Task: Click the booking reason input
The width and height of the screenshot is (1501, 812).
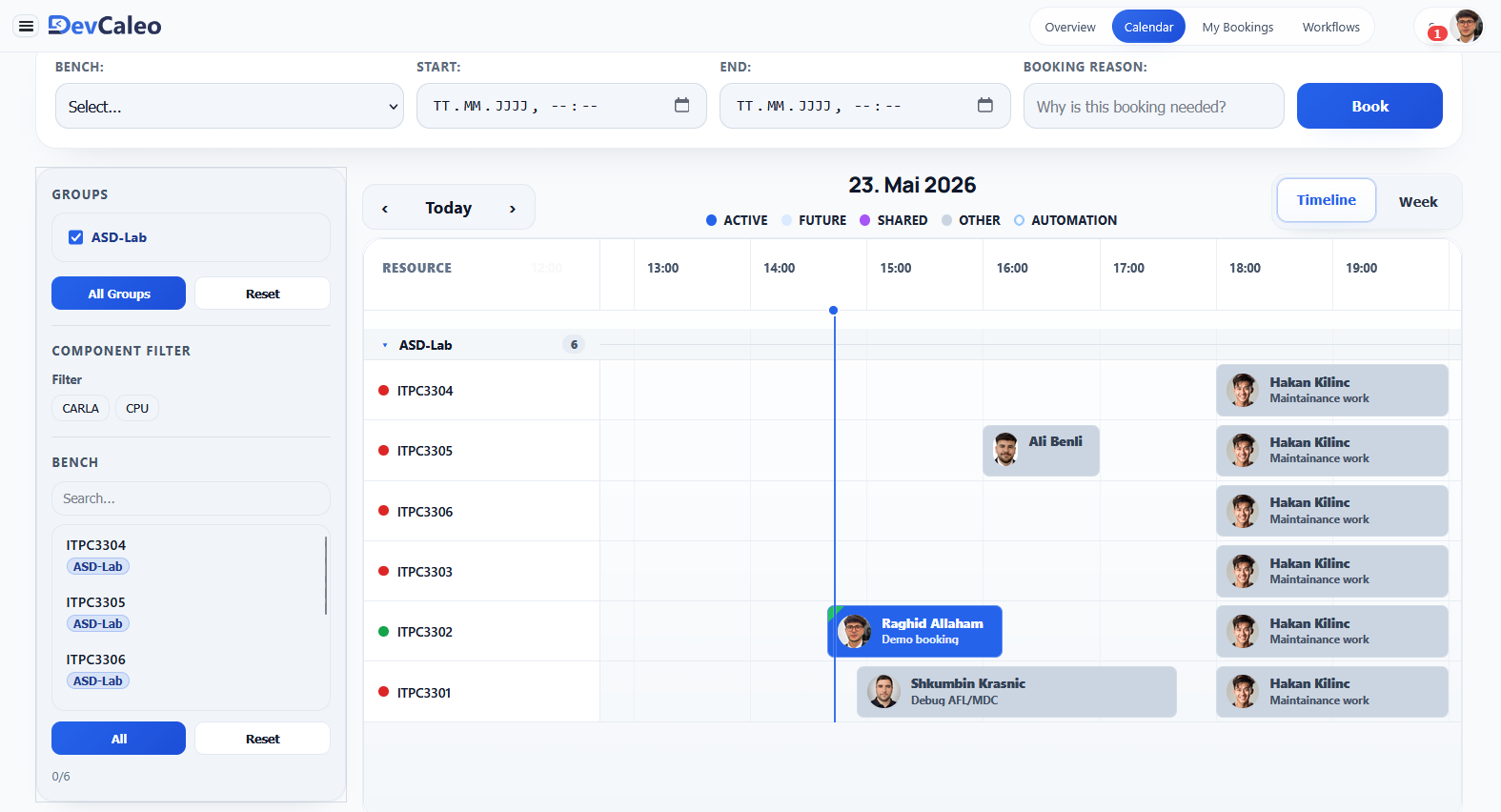Action: point(1153,106)
